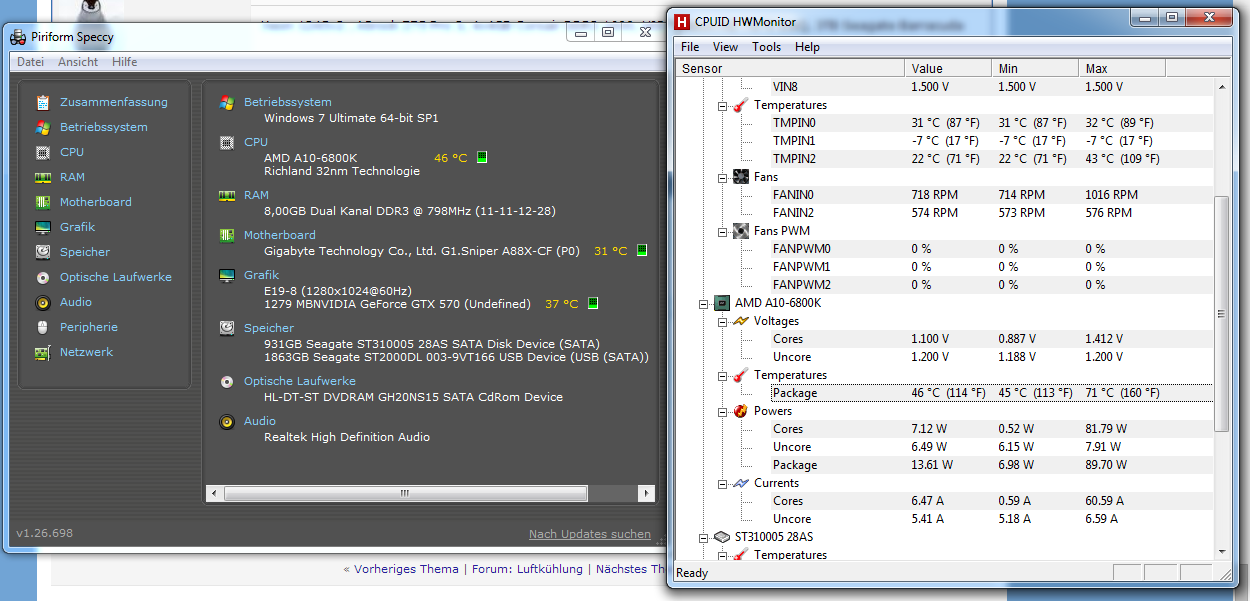Open the Hilfe menu in Speccy
Screen dimensions: 1250x601
coord(125,62)
